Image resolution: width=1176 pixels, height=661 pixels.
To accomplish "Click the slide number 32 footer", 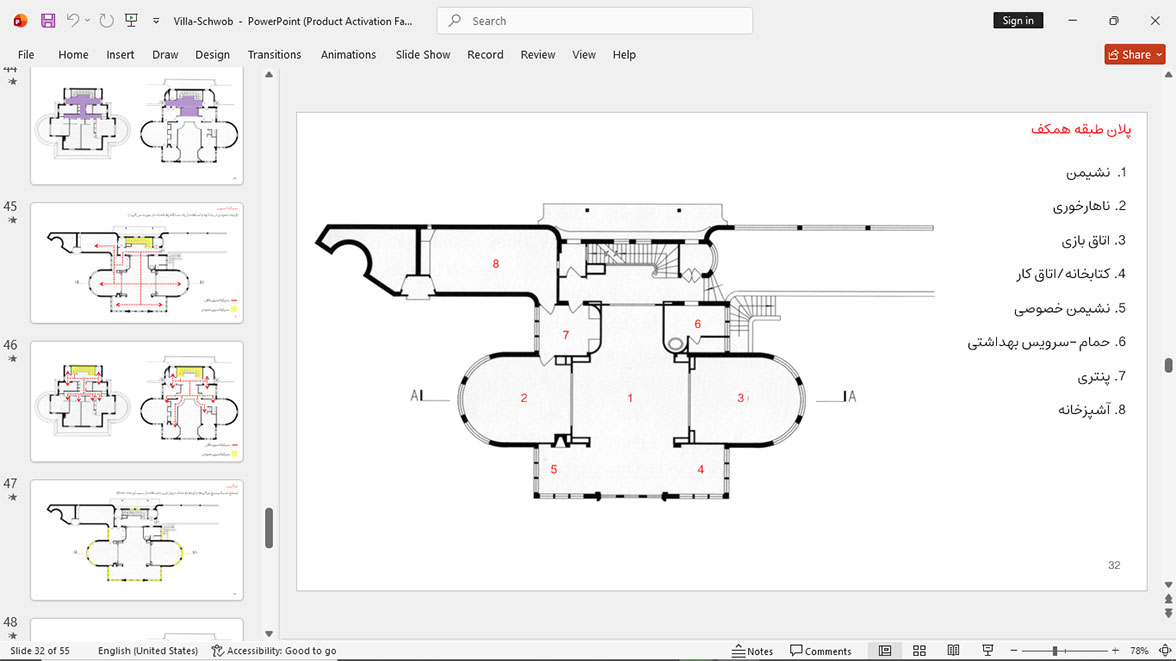I will 1114,565.
